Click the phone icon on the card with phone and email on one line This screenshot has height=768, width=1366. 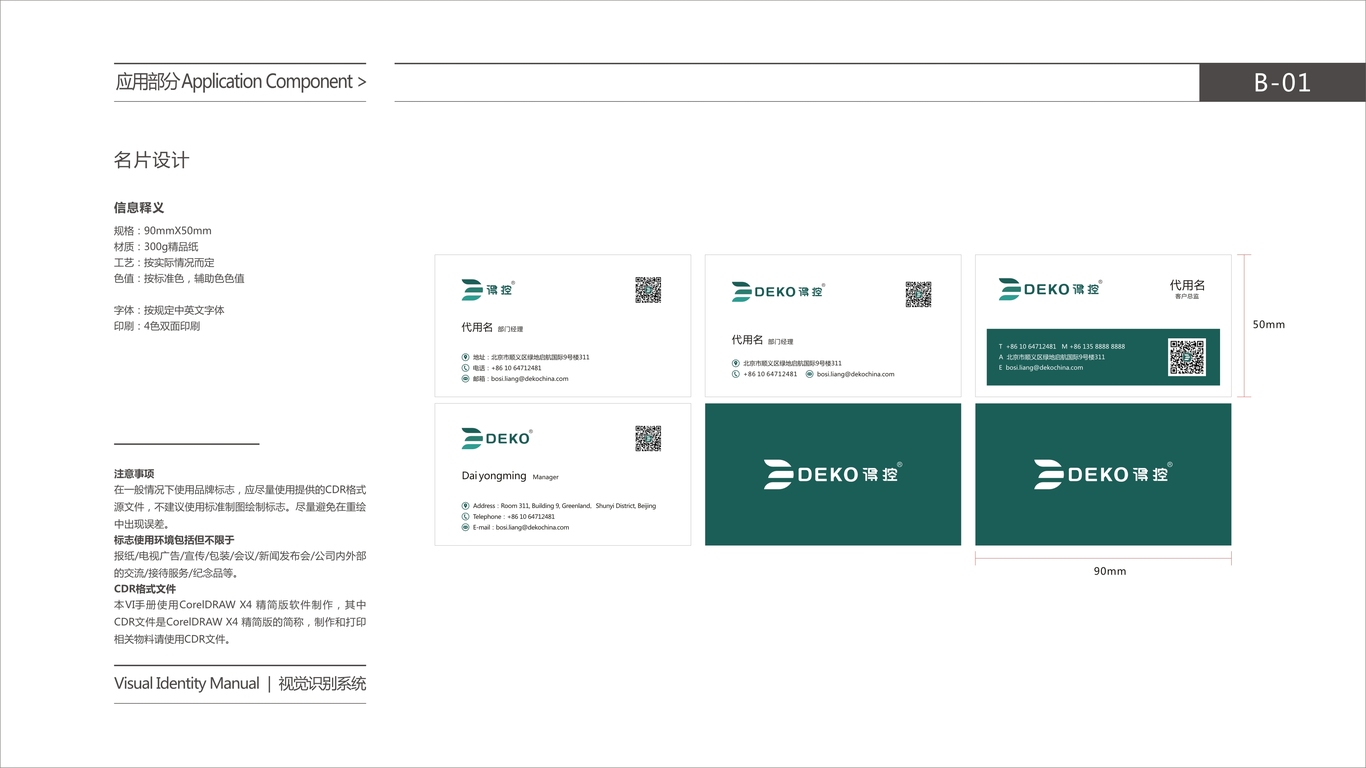tap(736, 374)
